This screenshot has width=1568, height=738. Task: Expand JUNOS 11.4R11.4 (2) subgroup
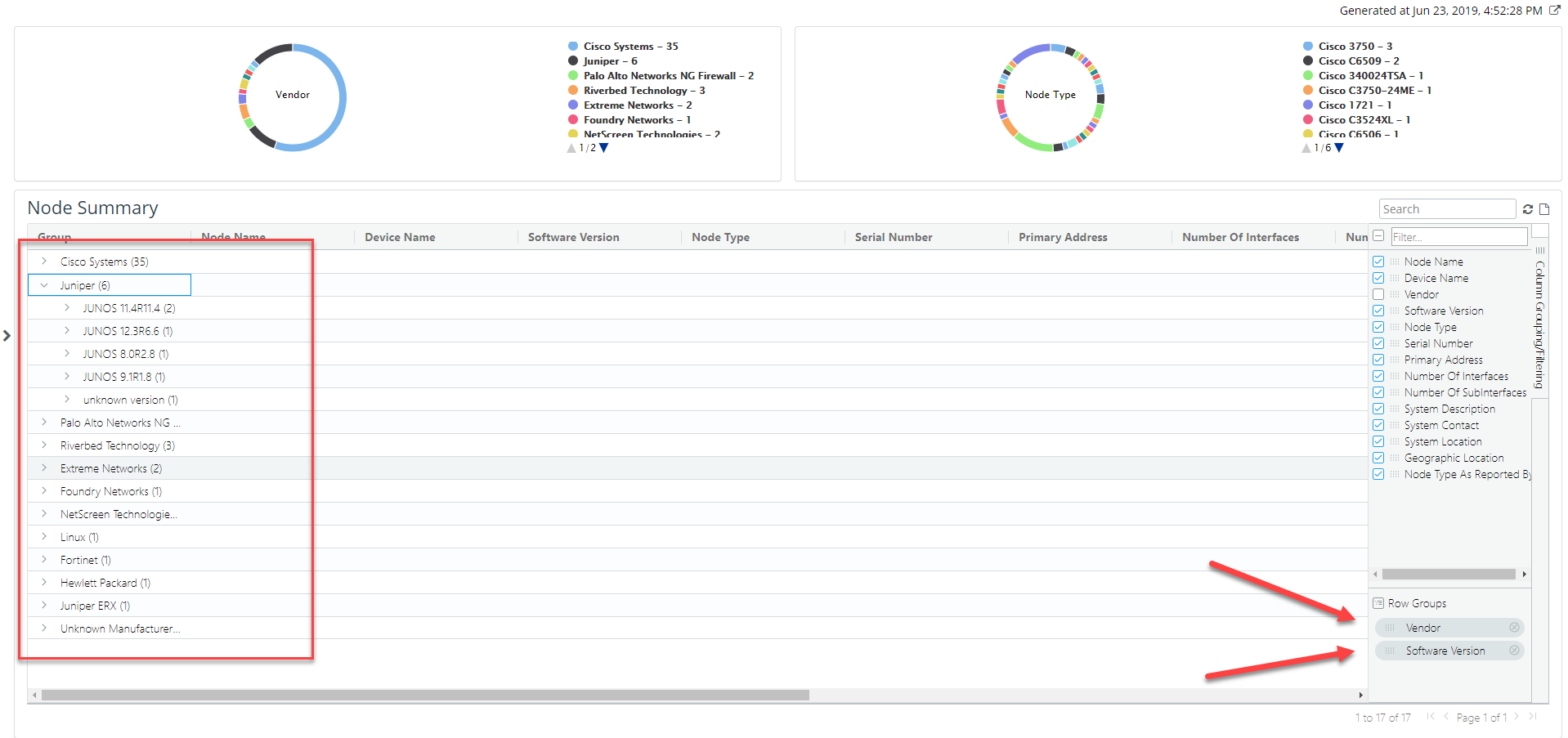(67, 308)
